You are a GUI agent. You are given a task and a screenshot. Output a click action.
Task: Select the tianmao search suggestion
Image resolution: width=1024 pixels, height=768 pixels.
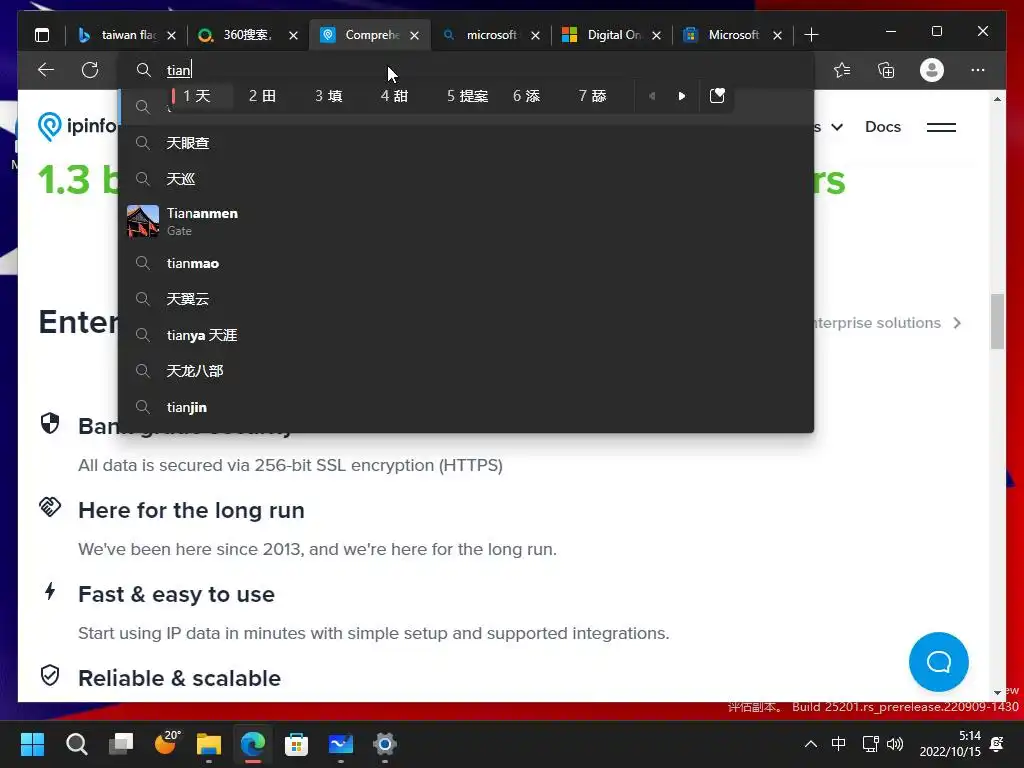pyautogui.click(x=466, y=263)
